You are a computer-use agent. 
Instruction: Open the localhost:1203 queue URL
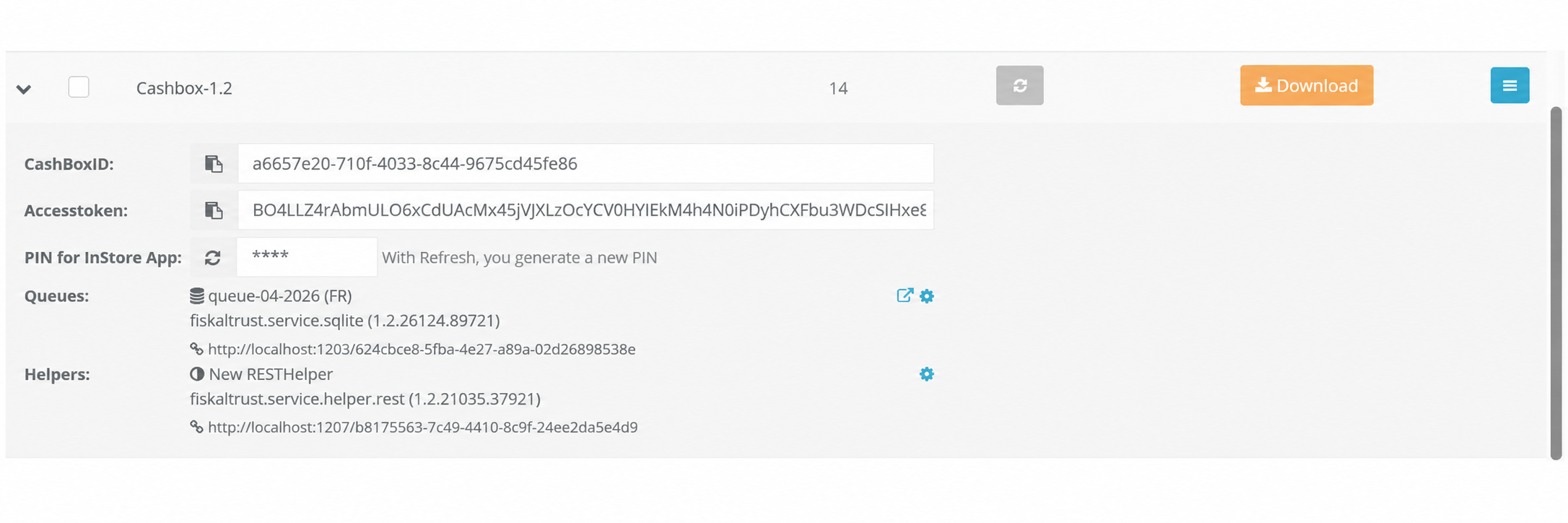(x=422, y=350)
